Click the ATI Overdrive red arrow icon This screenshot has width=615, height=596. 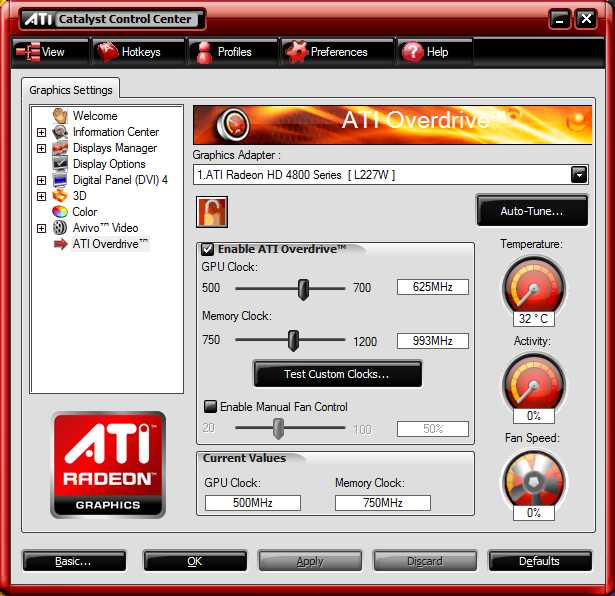(60, 244)
